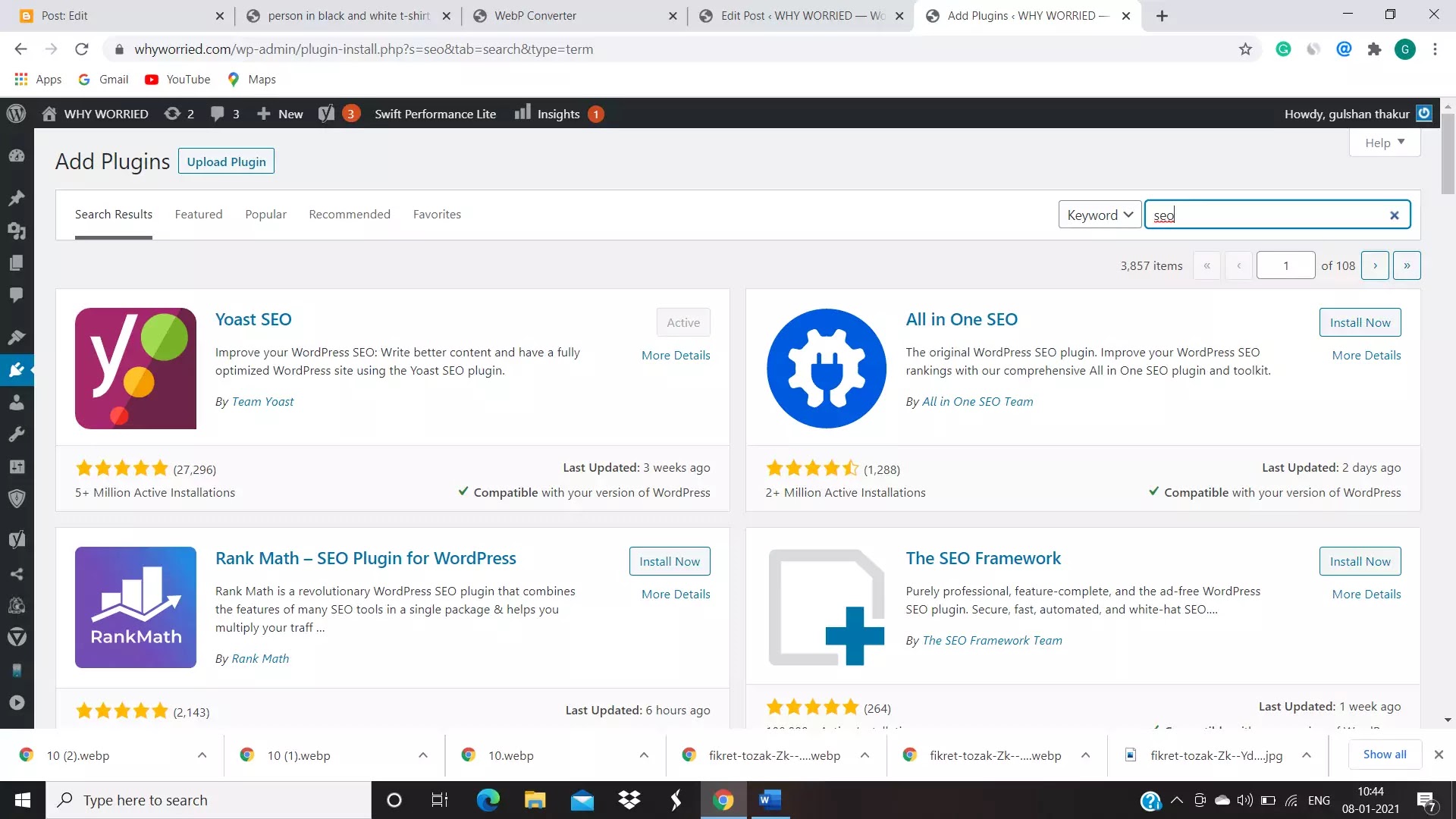Expand options for fikret-tozak jpg download
Screen dimensions: 1456x819
coord(1306,755)
